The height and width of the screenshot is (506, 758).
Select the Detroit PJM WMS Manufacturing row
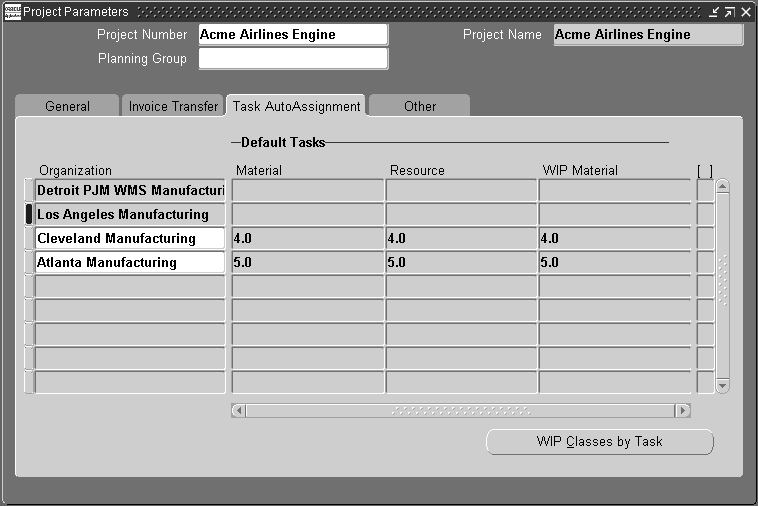[x=130, y=190]
